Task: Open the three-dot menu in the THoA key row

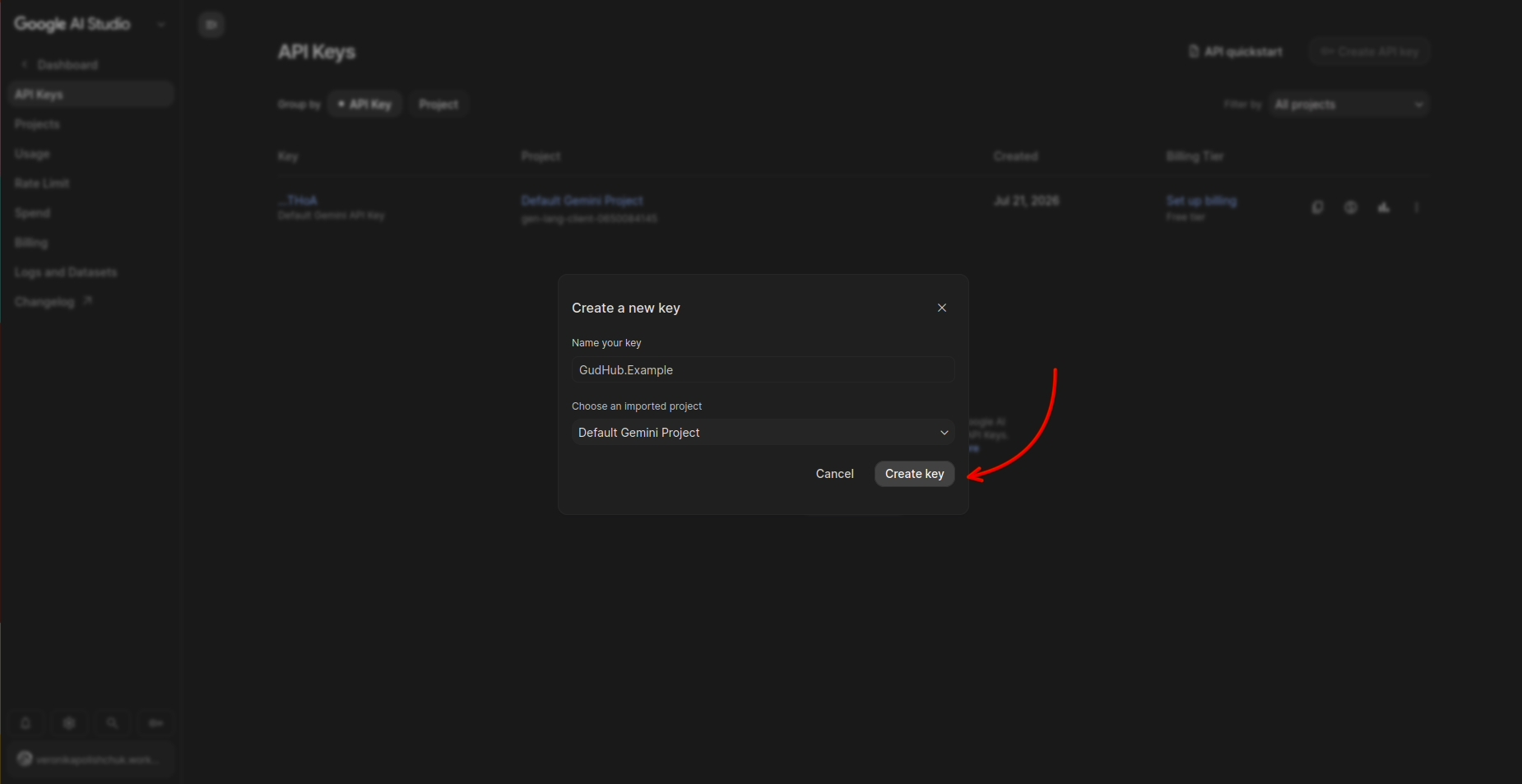Action: [1417, 207]
